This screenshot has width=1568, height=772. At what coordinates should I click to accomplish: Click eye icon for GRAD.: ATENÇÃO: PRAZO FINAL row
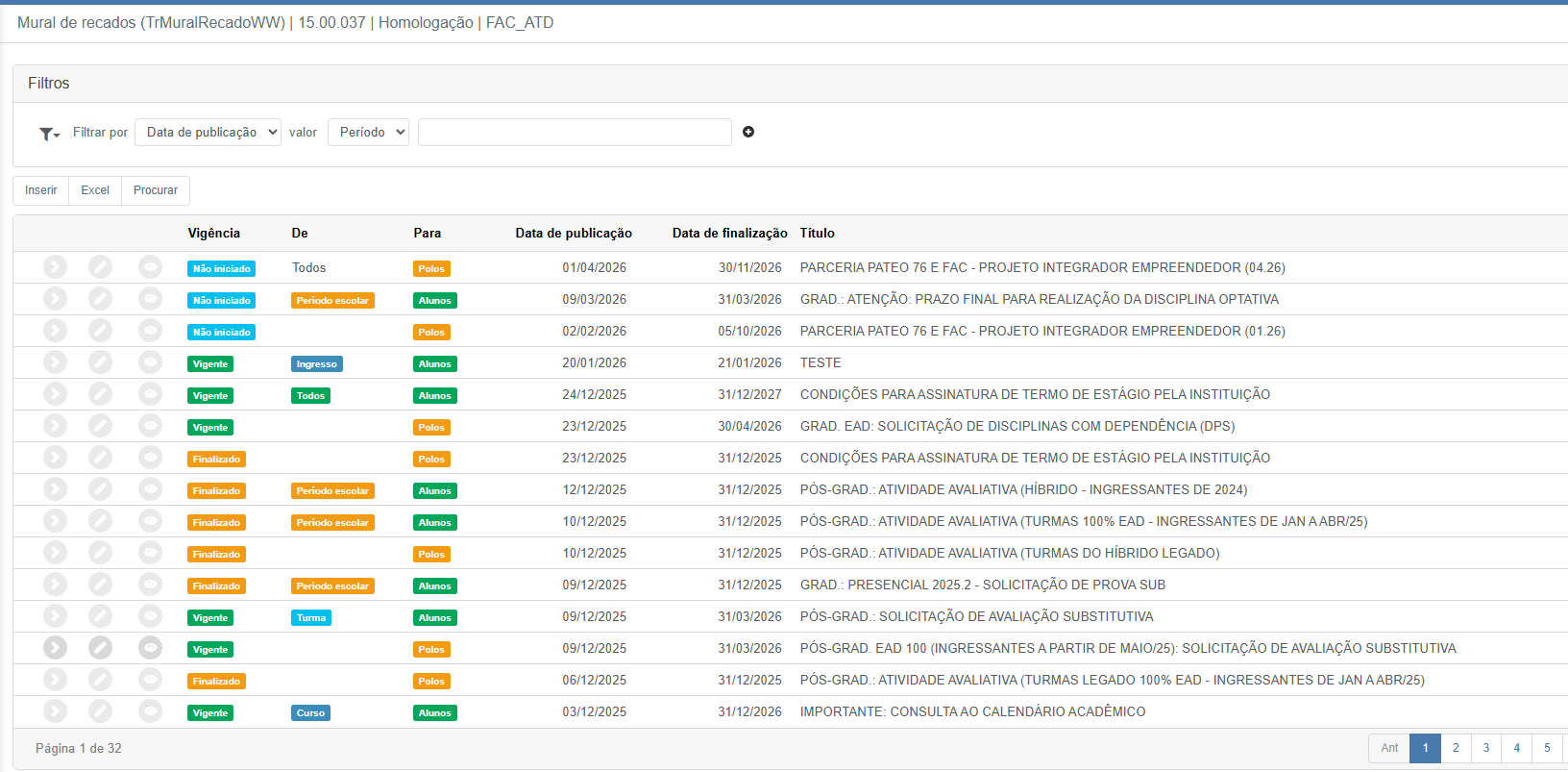[x=150, y=299]
